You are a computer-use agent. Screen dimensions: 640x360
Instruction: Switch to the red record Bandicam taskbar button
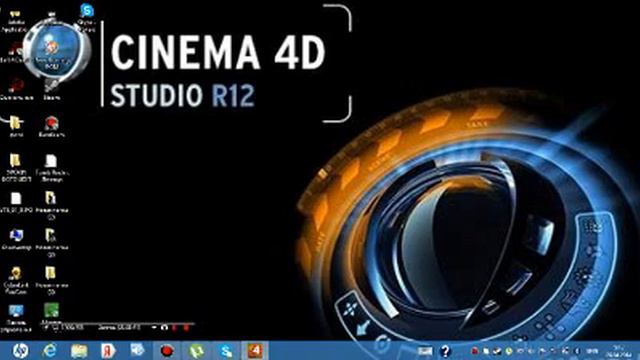pyautogui.click(x=167, y=351)
